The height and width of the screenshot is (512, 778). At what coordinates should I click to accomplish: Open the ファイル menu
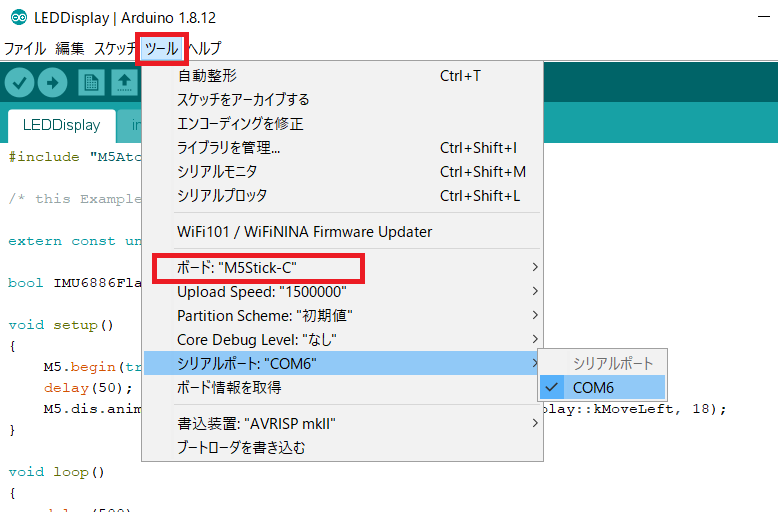[x=25, y=49]
